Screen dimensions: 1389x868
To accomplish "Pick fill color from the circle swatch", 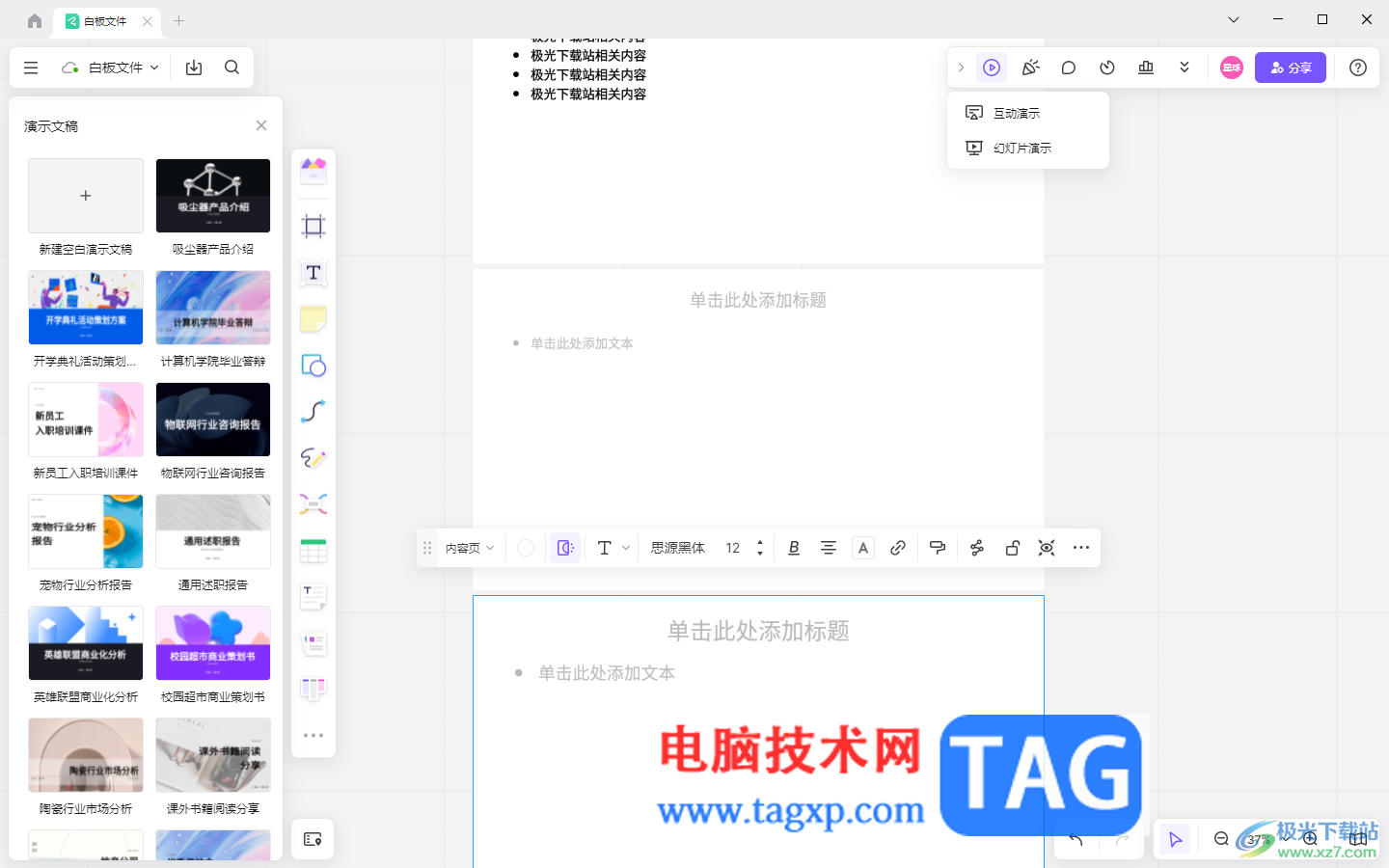I will [526, 548].
